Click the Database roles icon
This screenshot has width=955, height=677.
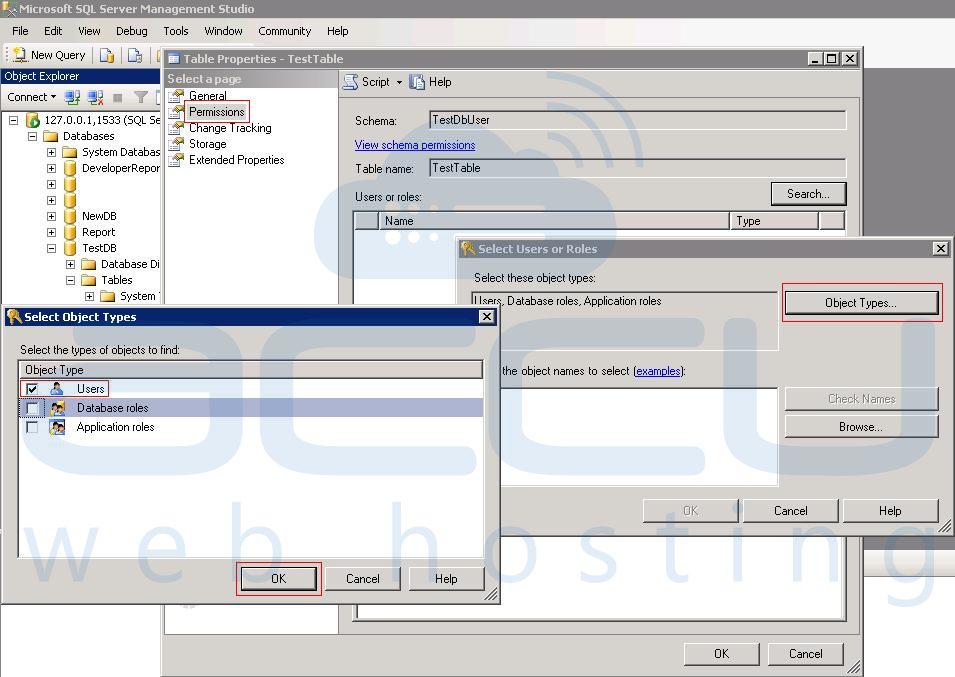click(57, 408)
